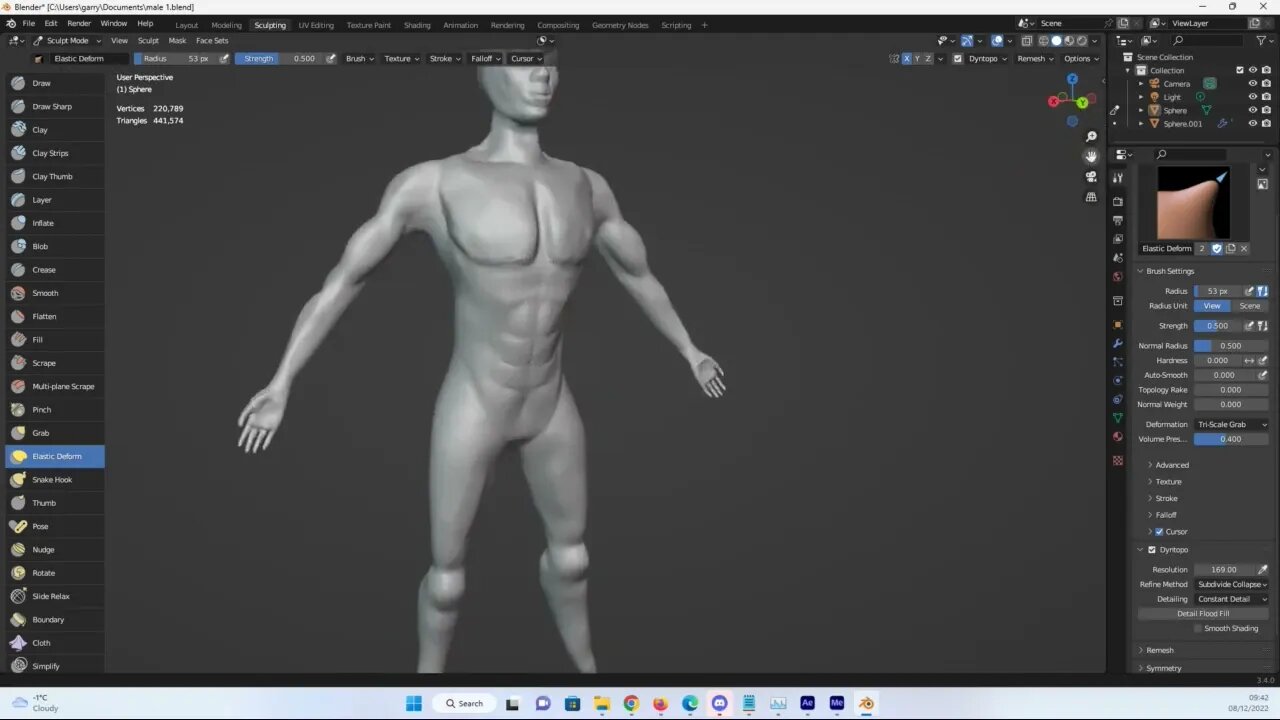Enable Smooth Shading checkbox

(x=1198, y=628)
